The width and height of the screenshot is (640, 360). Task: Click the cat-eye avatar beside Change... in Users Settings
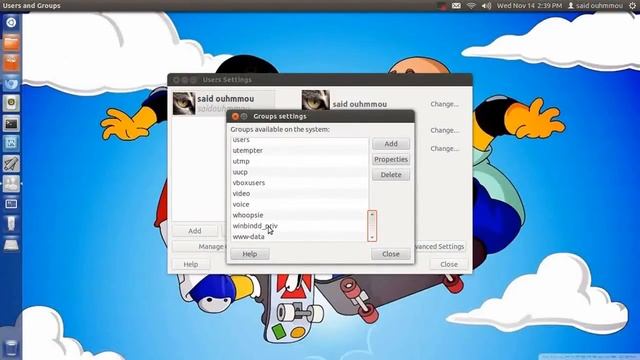316,100
